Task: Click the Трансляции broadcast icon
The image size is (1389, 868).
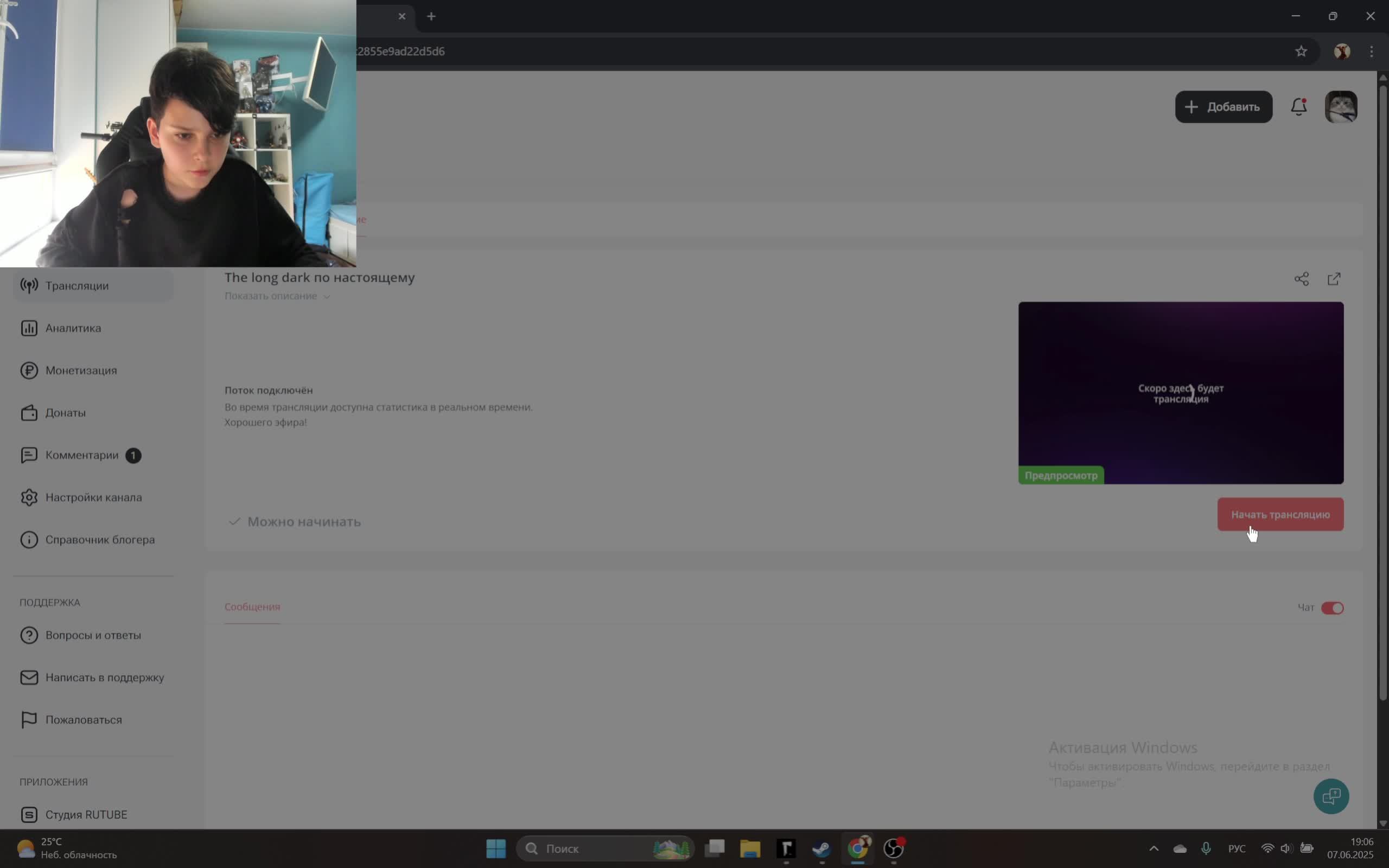Action: [29, 285]
